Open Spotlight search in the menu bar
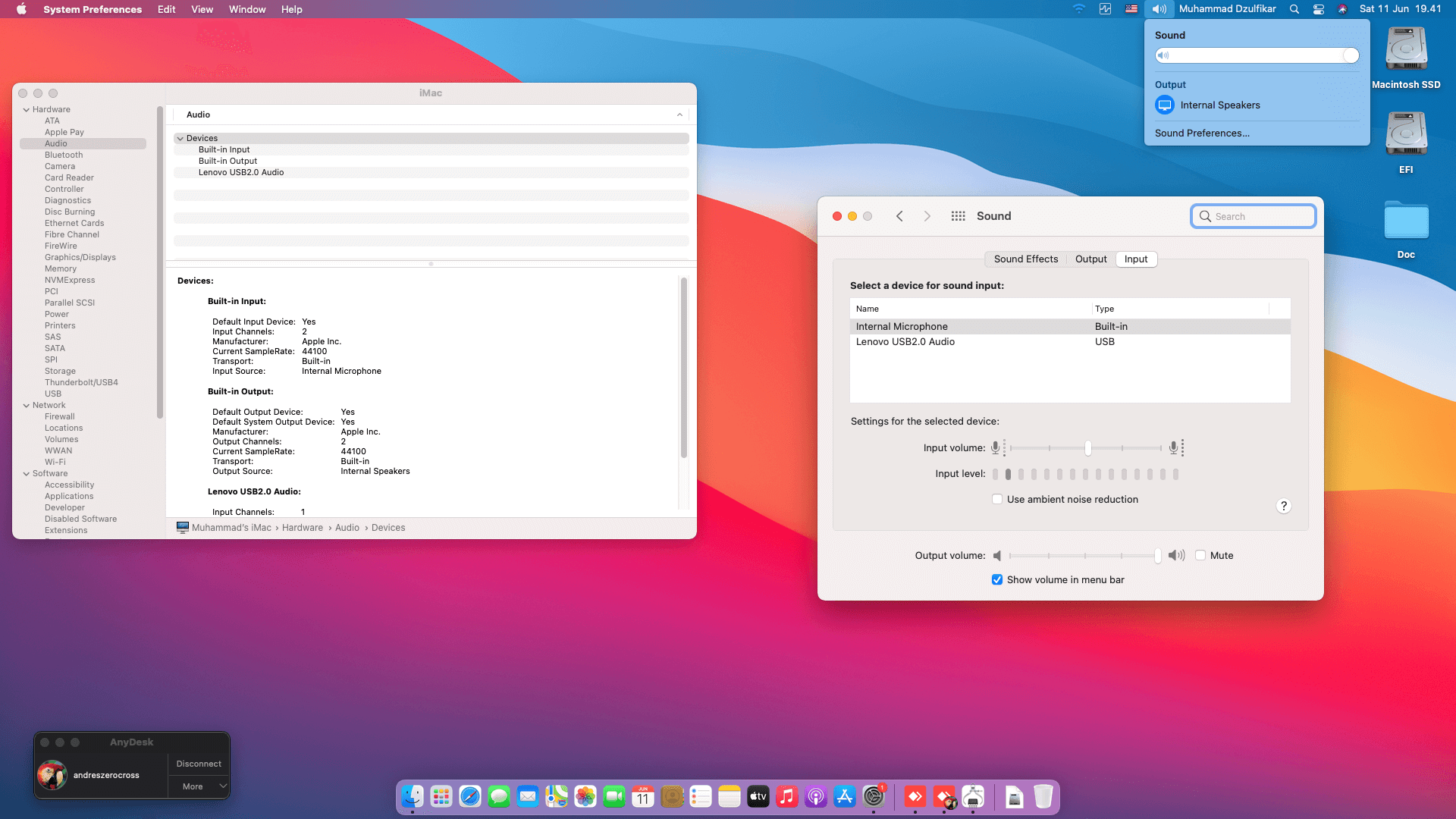The height and width of the screenshot is (819, 1456). (1294, 9)
